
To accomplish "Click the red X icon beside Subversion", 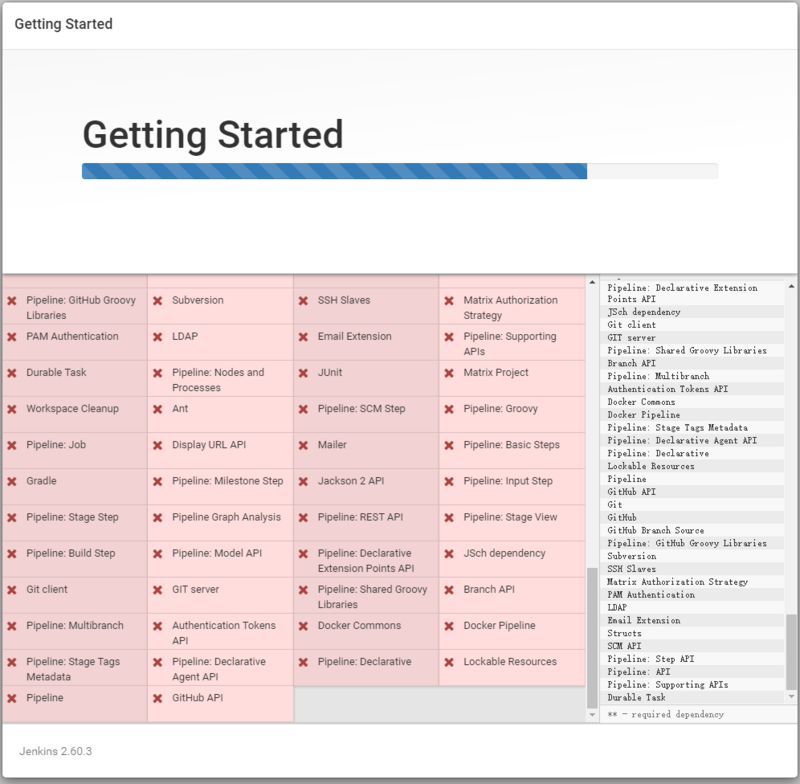I will [x=159, y=300].
